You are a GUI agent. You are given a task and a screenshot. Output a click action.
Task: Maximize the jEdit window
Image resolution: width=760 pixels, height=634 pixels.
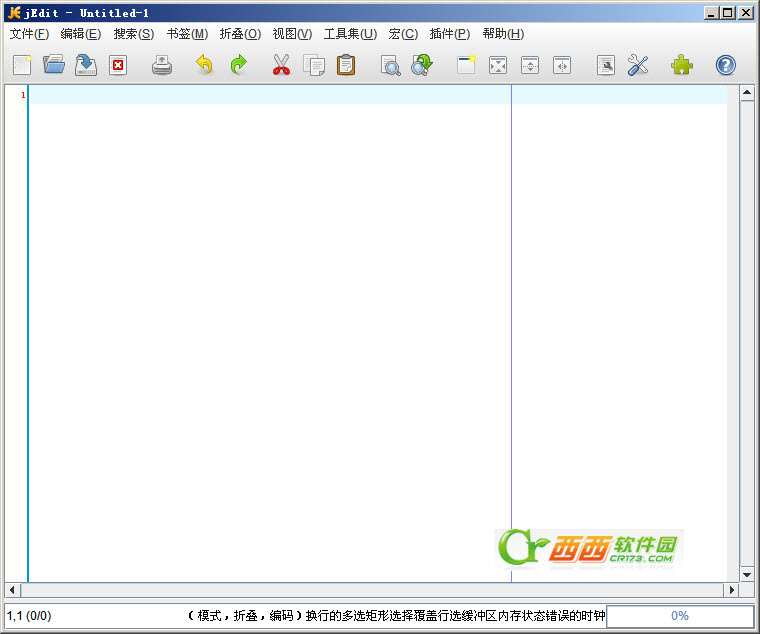pos(728,13)
